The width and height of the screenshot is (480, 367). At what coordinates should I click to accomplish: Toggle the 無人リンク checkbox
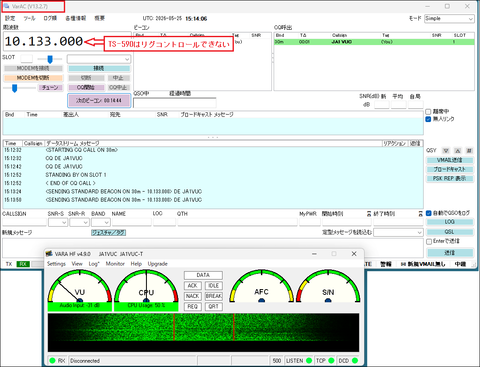[x=428, y=119]
